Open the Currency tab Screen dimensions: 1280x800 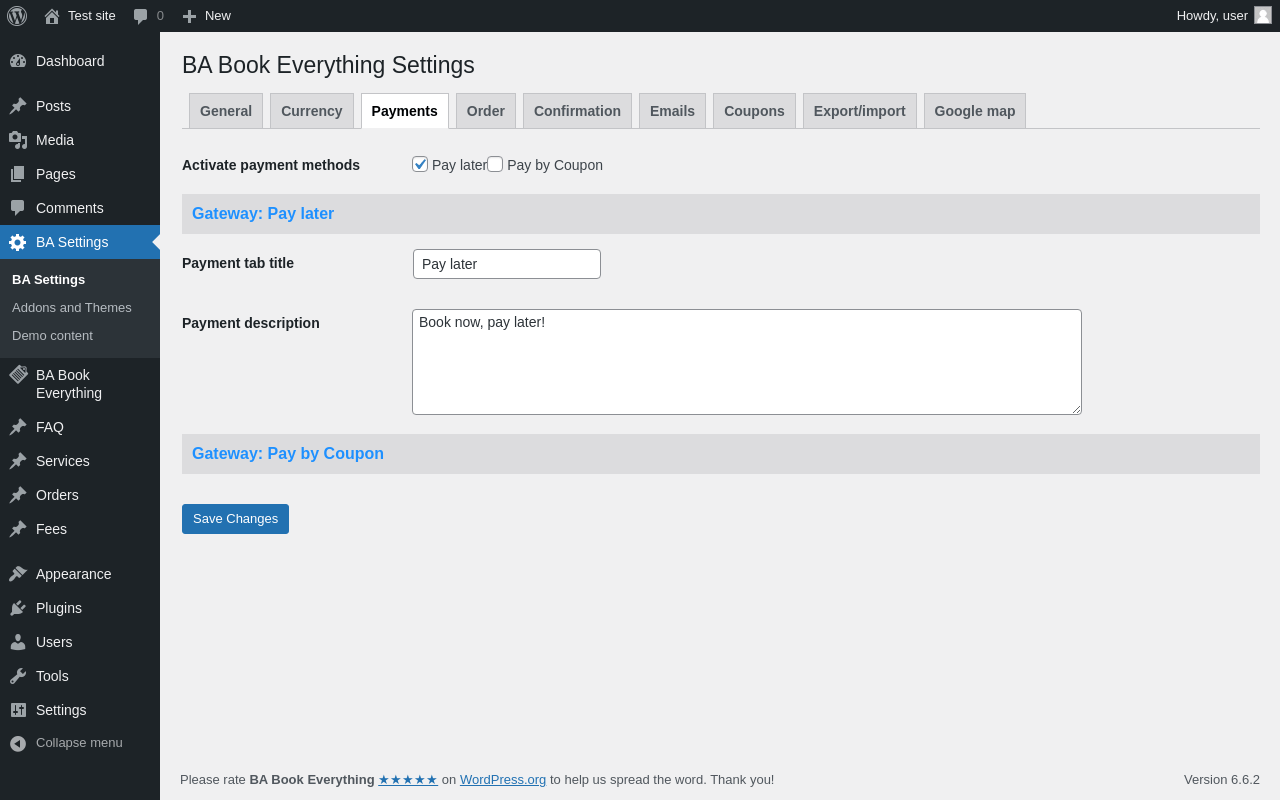[x=312, y=111]
